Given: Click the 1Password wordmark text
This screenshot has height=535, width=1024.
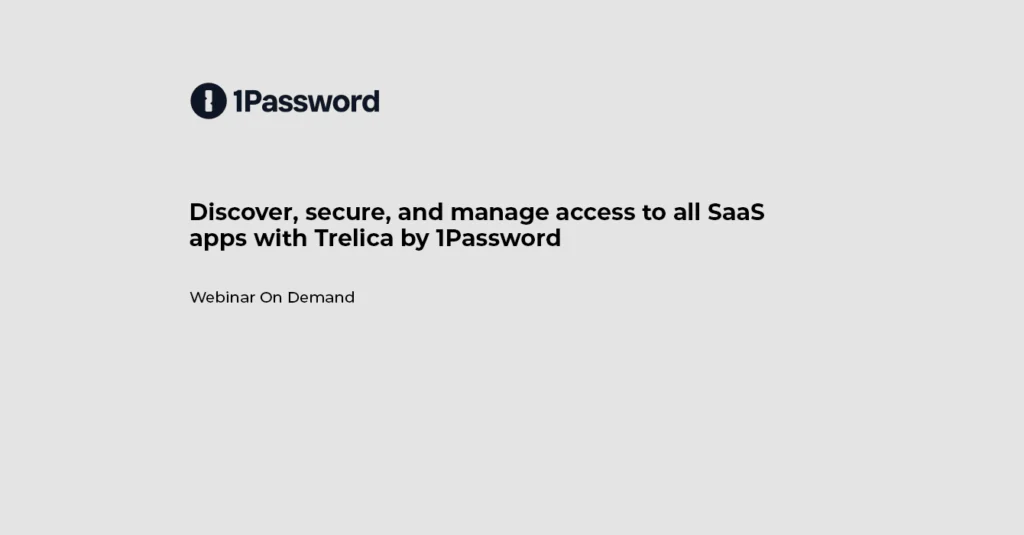Looking at the screenshot, I should [x=306, y=101].
